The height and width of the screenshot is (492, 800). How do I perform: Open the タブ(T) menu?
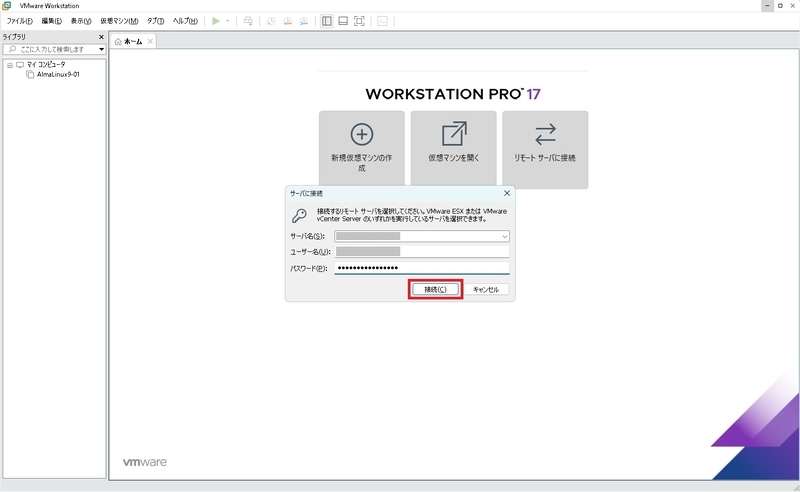(x=156, y=21)
